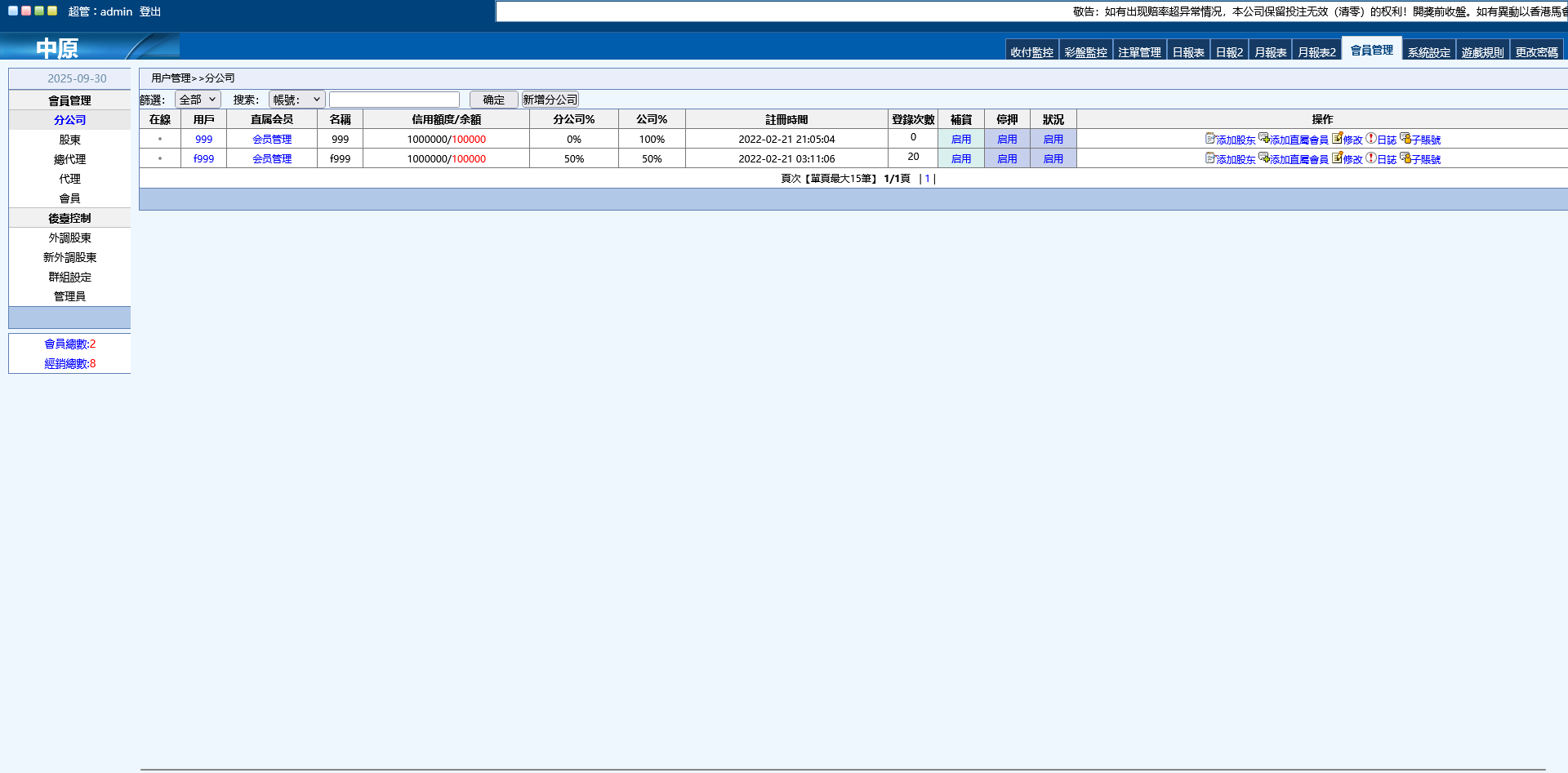Open 股東 in the 會員管理 sidebar
Image resolution: width=1568 pixels, height=773 pixels.
[x=69, y=140]
